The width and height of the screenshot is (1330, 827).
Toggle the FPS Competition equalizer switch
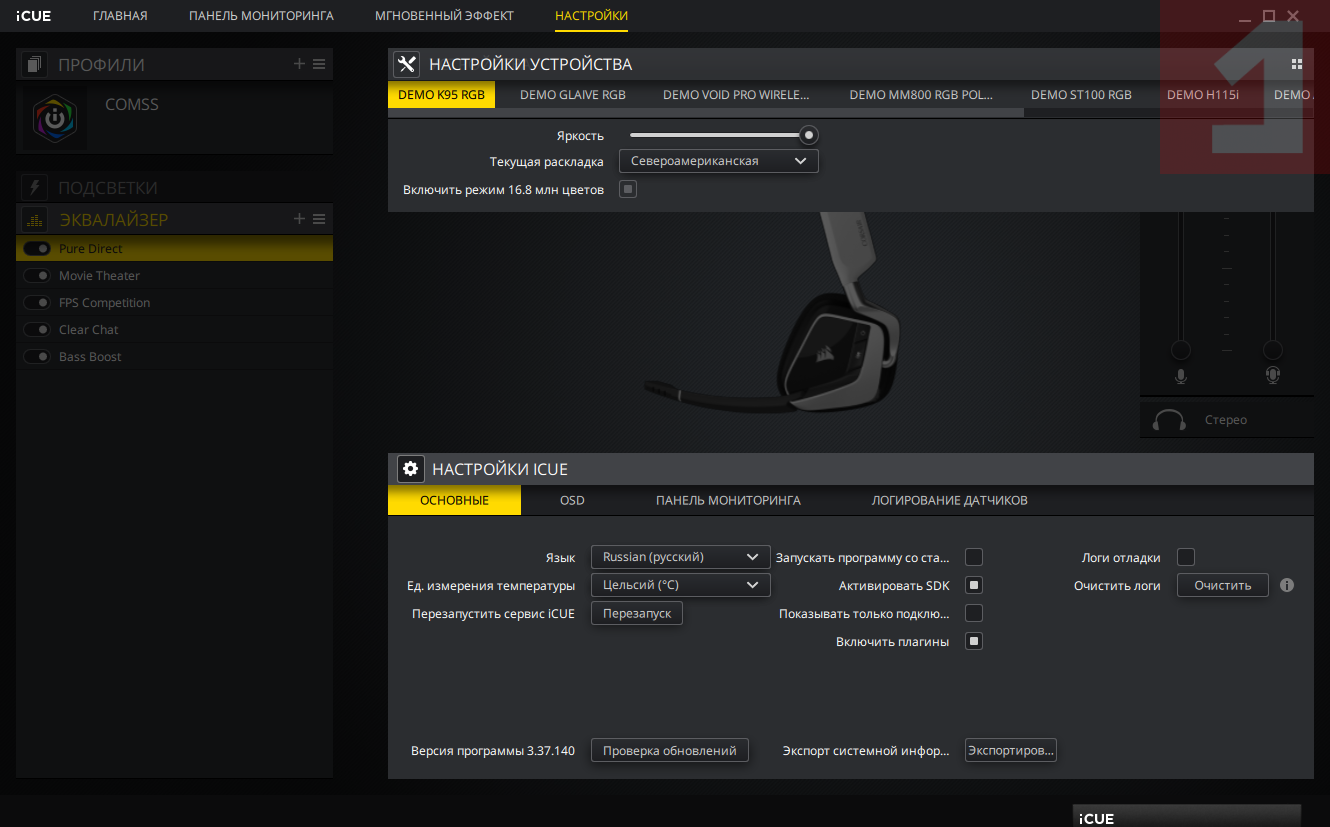tap(37, 303)
